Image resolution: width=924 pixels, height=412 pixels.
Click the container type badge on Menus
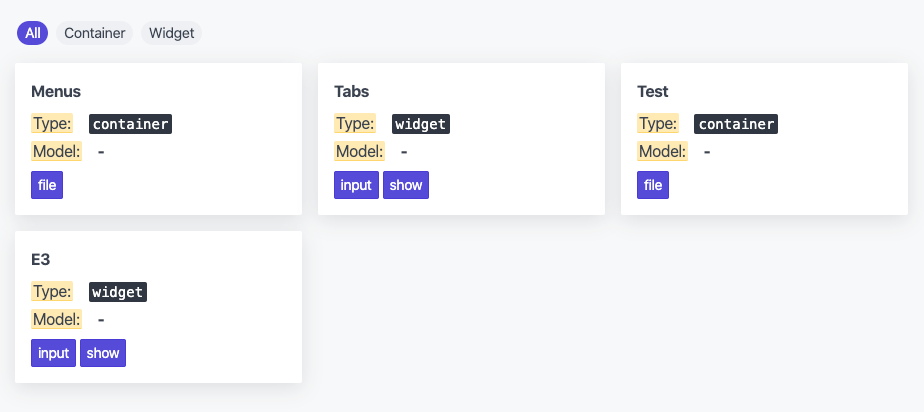tap(131, 124)
